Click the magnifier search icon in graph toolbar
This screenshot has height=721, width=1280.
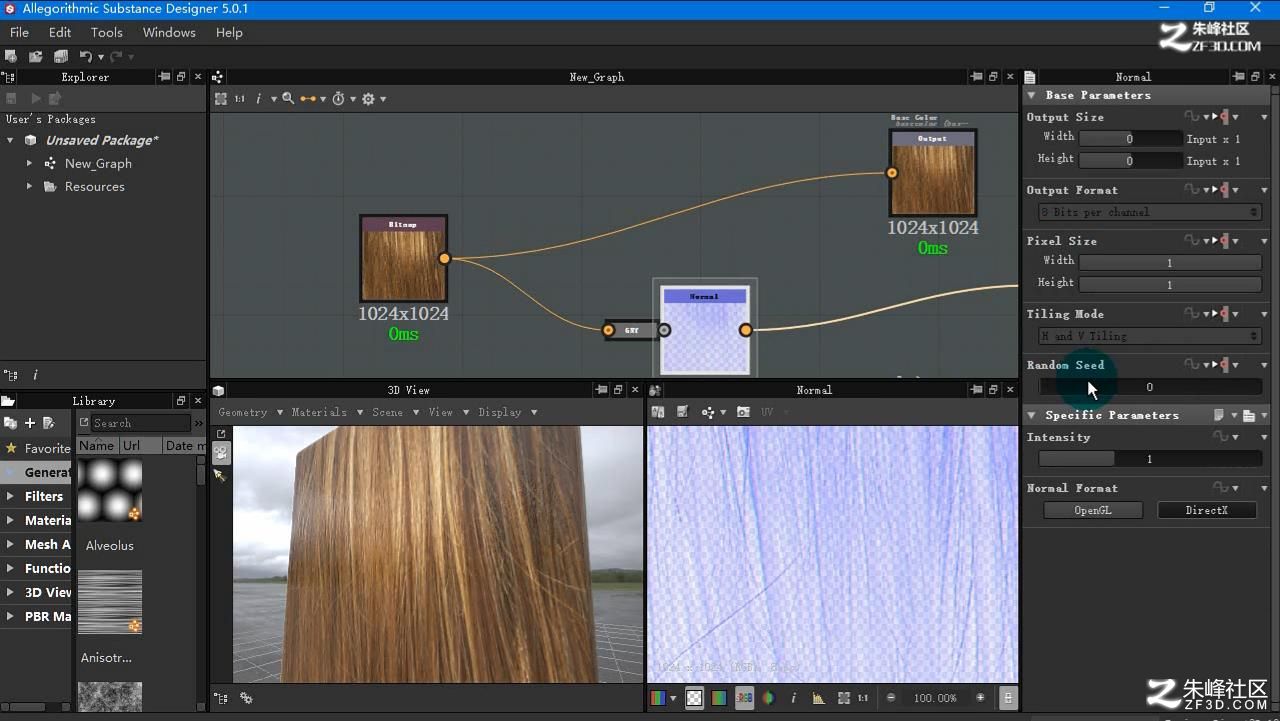click(288, 99)
